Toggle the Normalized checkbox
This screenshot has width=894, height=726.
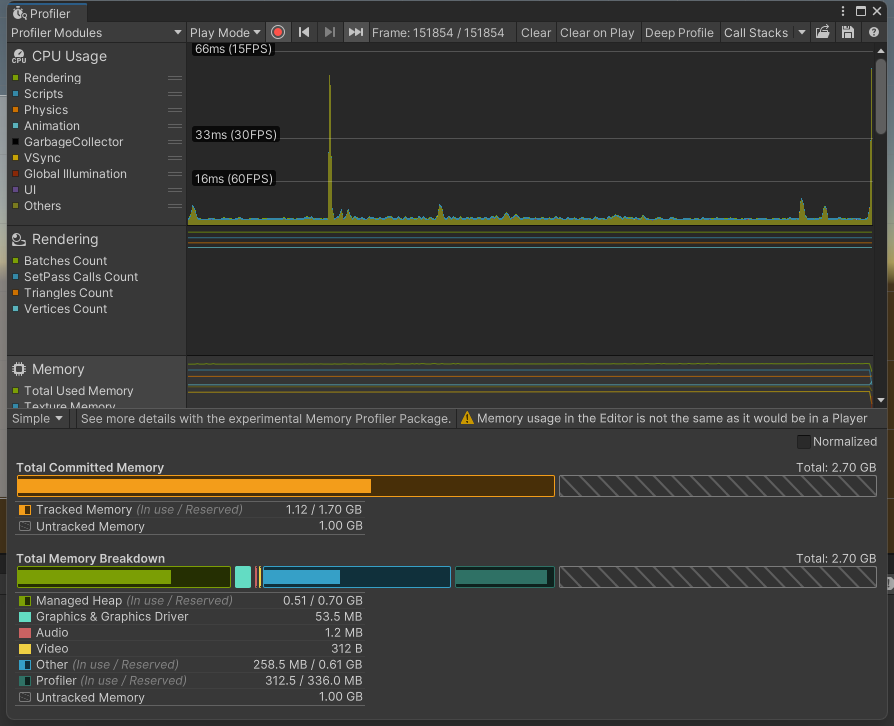click(803, 442)
